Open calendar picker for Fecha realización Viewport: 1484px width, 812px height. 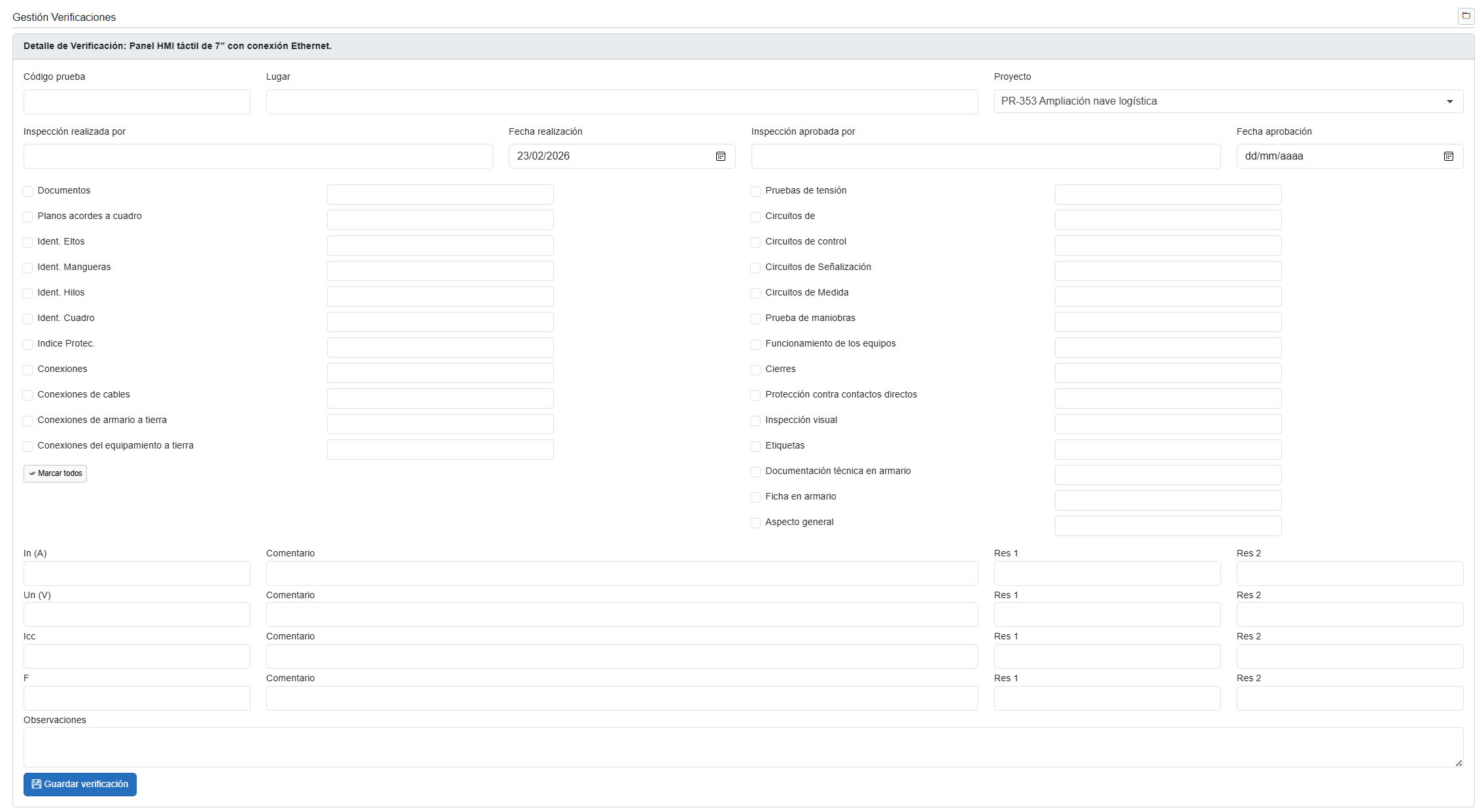point(720,156)
